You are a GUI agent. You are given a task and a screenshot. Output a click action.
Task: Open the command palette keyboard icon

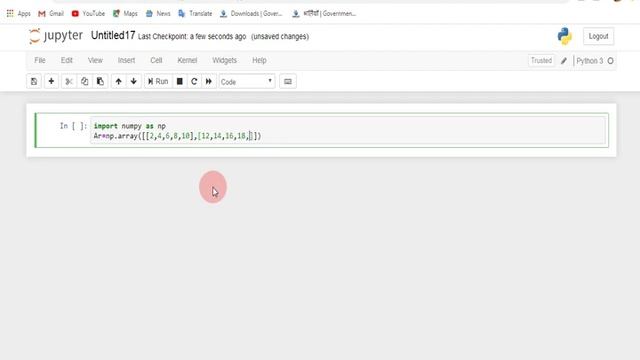click(x=288, y=82)
